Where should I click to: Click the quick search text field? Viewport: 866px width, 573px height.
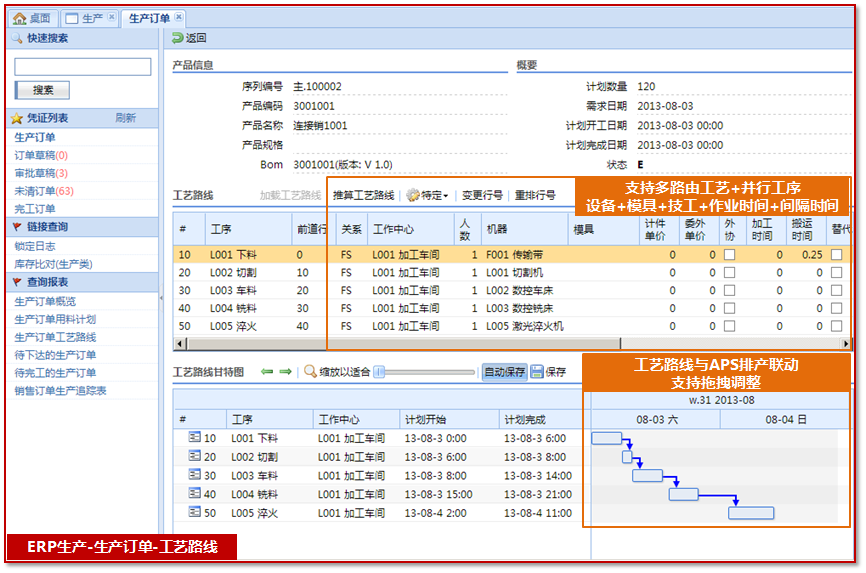tap(82, 67)
